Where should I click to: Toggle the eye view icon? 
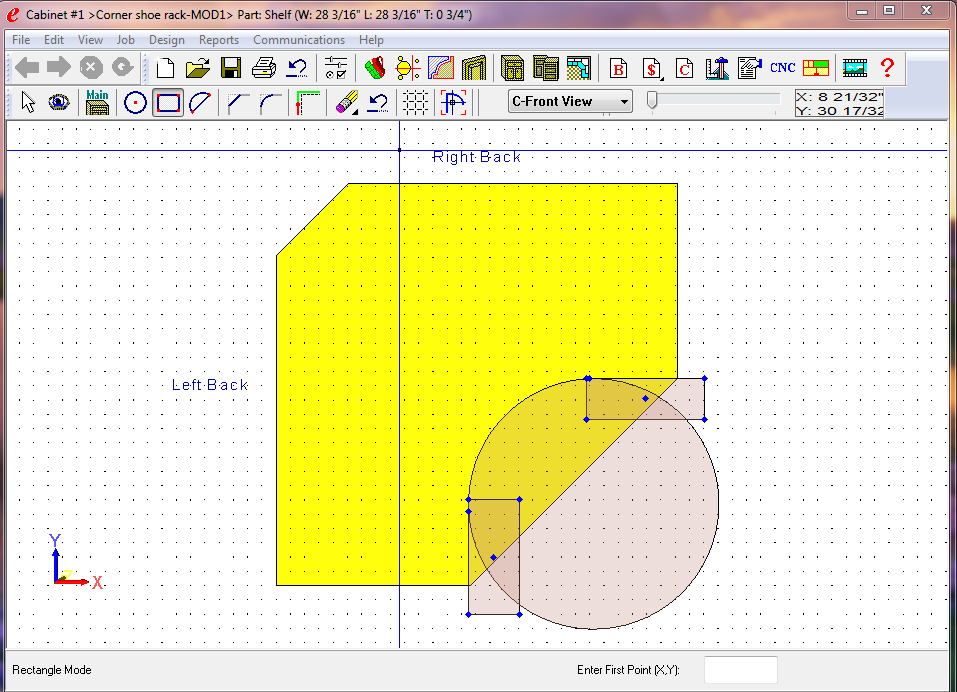(59, 102)
